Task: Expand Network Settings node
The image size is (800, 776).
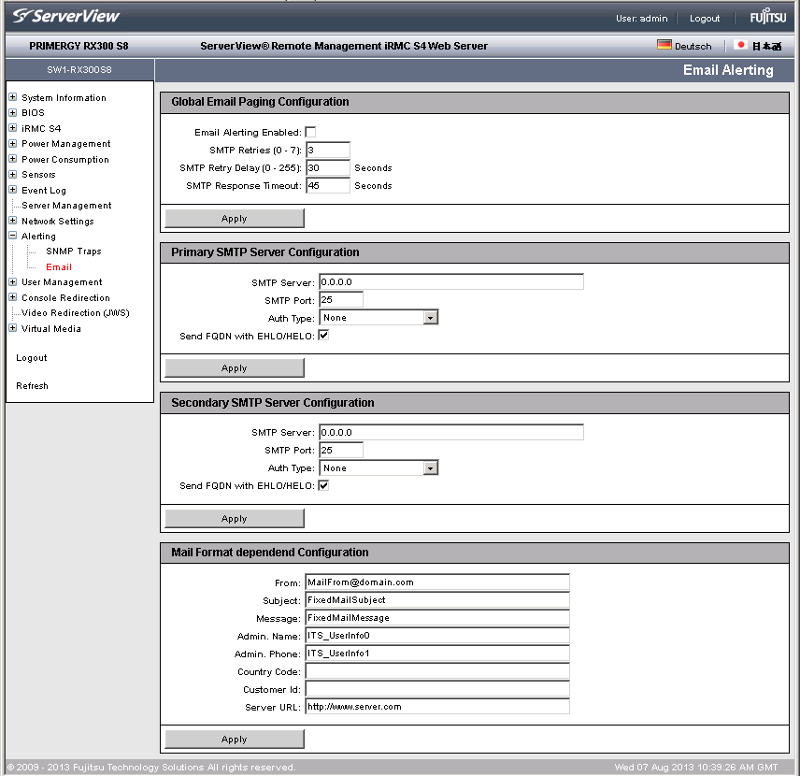Action: 13,220
